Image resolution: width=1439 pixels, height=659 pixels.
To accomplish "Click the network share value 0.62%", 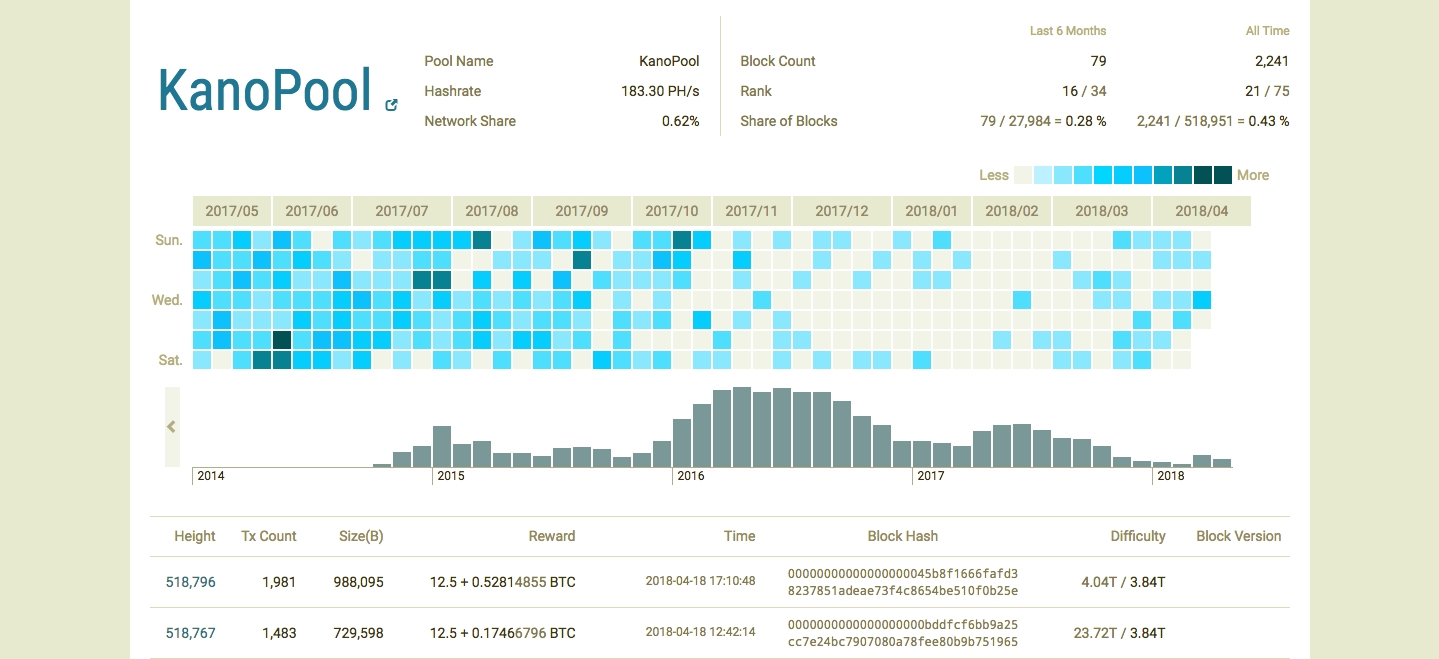I will pos(681,121).
